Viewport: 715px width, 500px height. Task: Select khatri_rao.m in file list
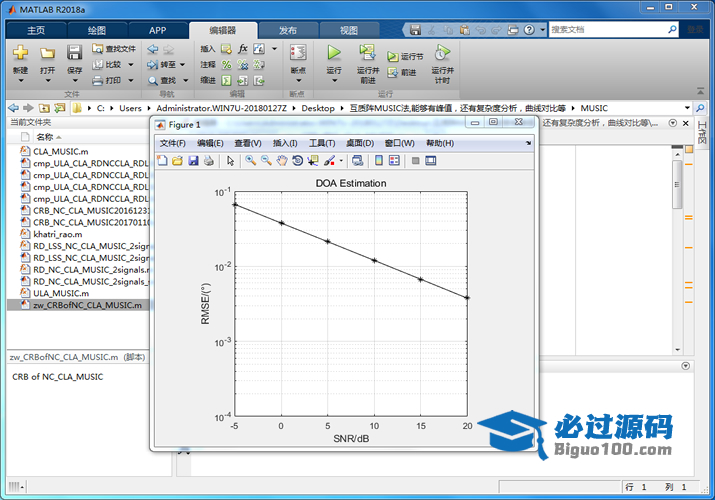click(x=57, y=234)
